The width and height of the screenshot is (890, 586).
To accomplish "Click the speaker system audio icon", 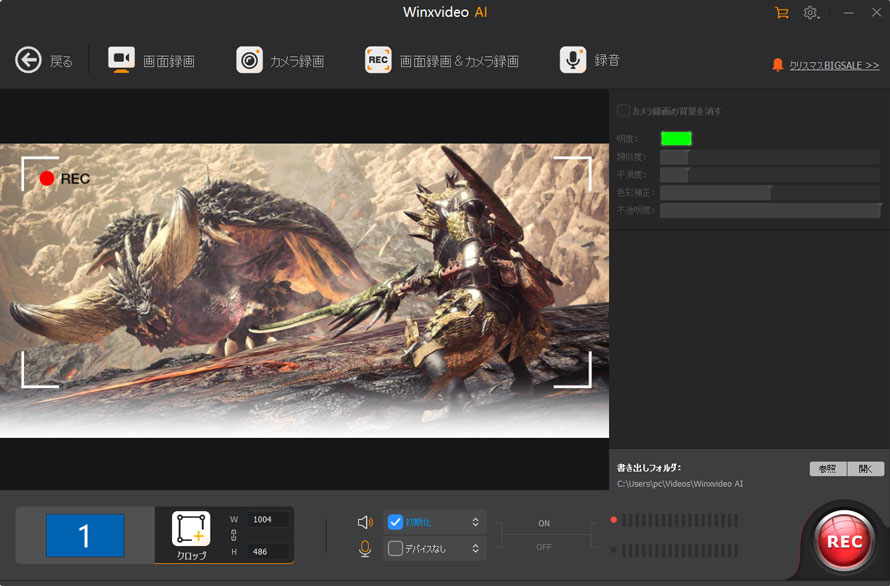I will [x=365, y=522].
